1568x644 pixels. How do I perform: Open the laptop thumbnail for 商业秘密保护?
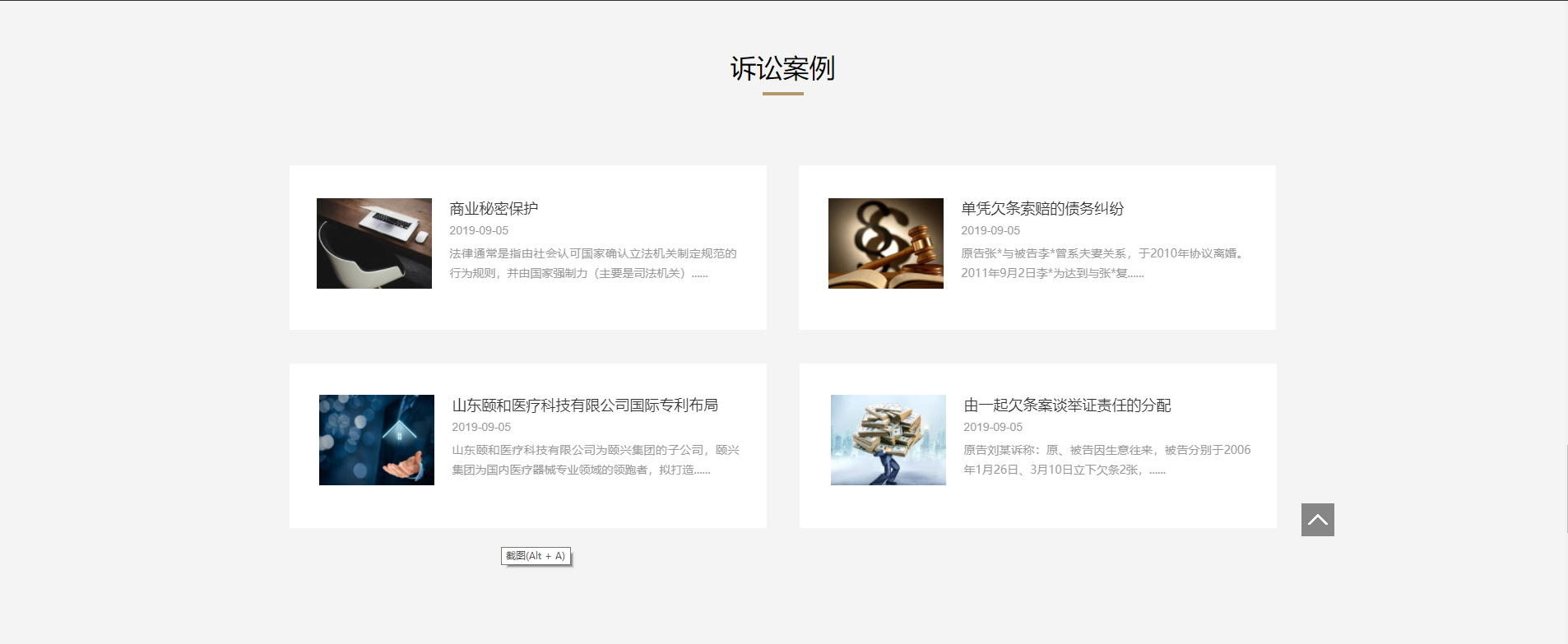[374, 243]
